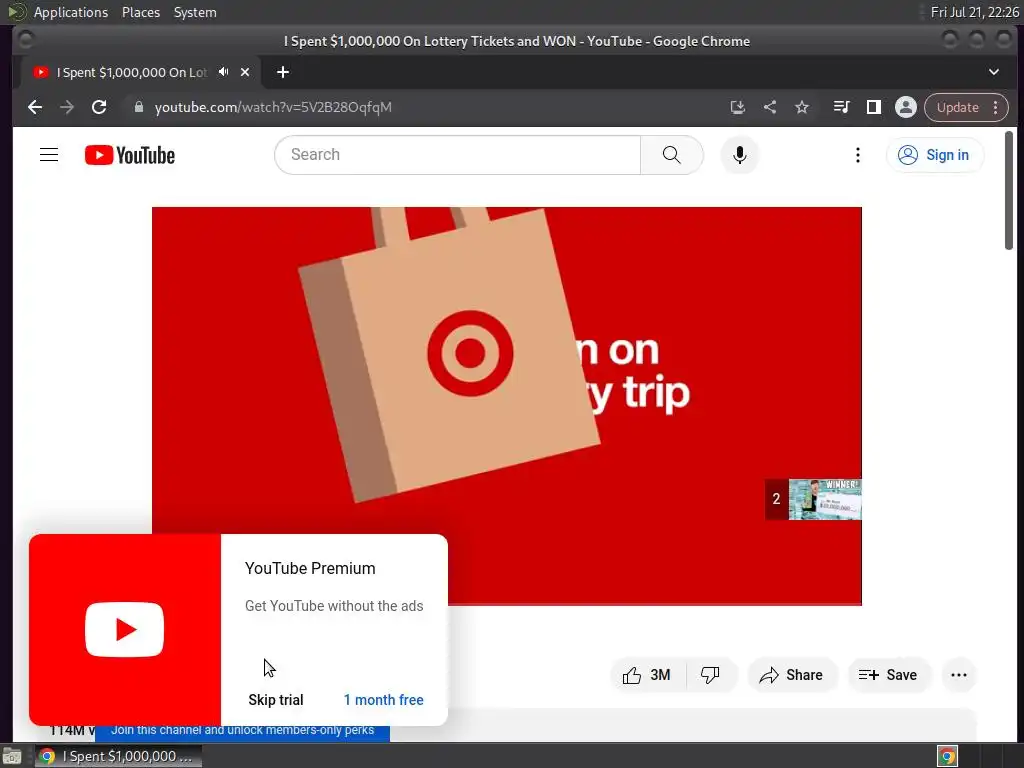Click the lock icon in address bar
1024x768 pixels.
138,107
